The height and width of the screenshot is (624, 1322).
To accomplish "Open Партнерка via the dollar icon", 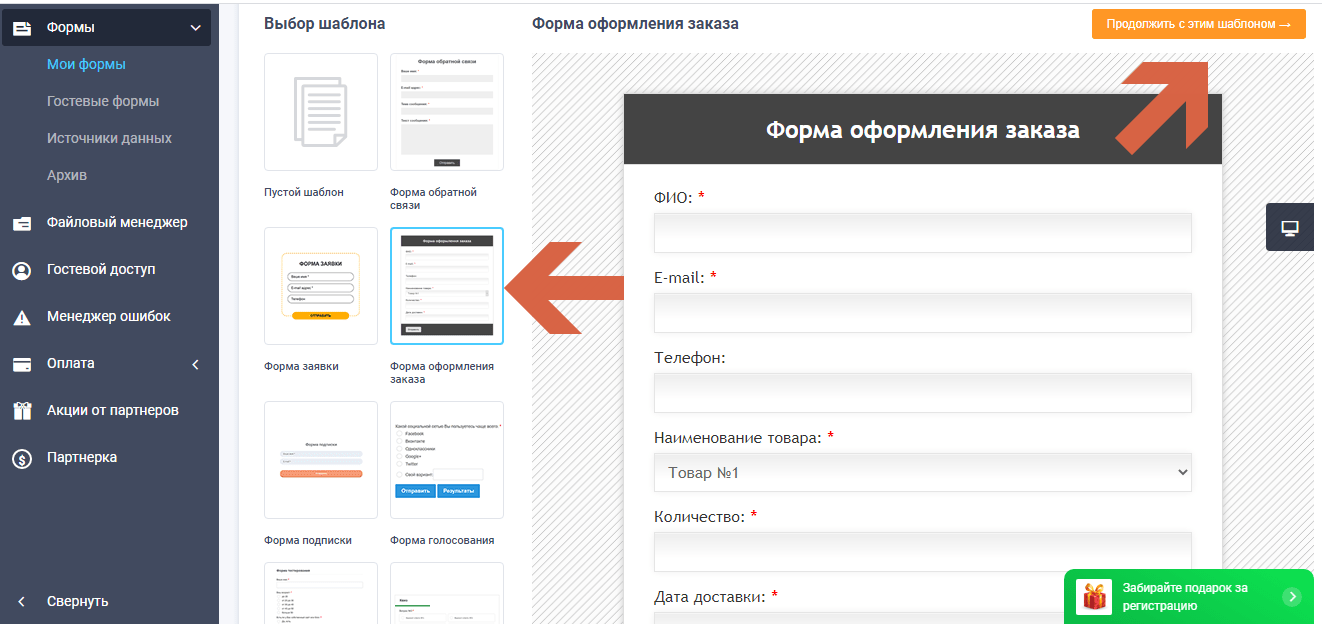I will (x=22, y=457).
